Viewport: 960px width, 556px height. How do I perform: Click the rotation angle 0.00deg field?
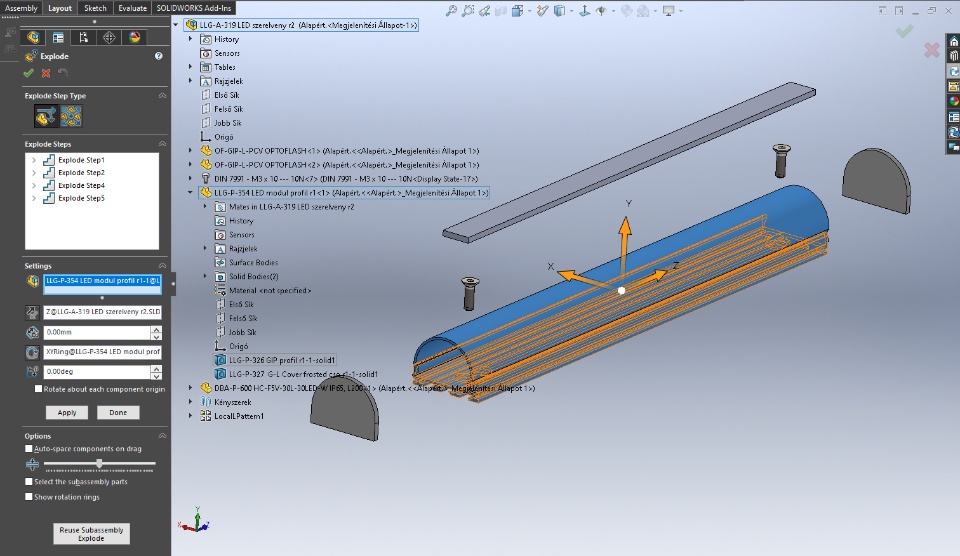pyautogui.click(x=97, y=372)
